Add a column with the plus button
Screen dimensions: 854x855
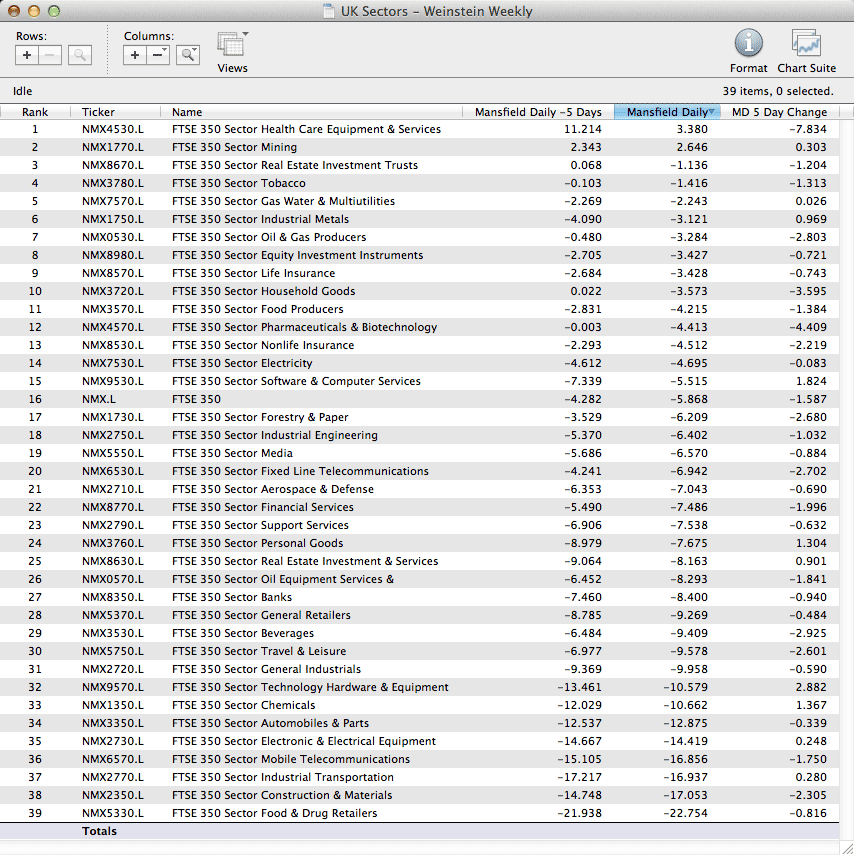pos(135,56)
